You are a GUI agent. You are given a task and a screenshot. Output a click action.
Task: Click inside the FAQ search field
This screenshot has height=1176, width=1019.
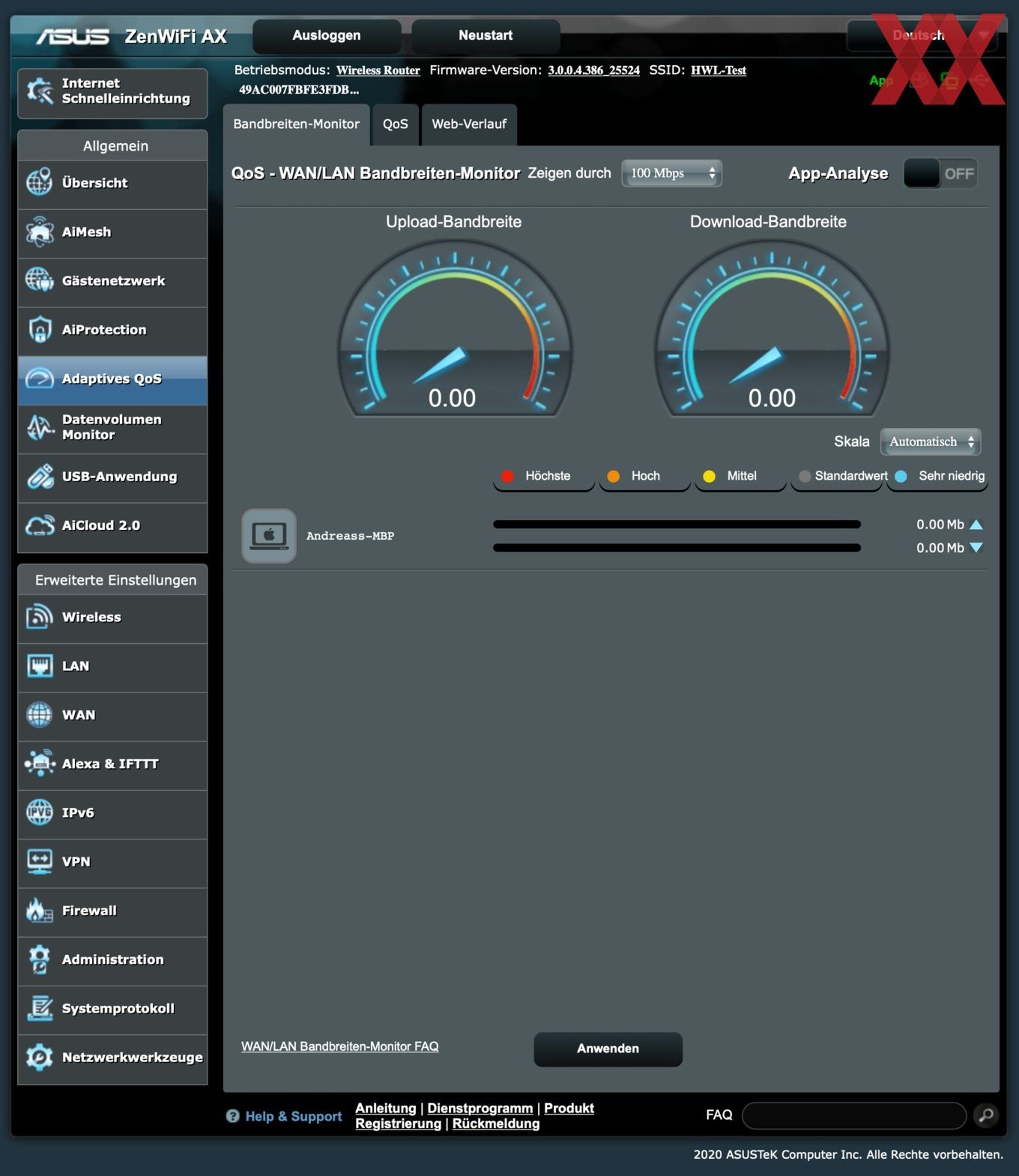853,1115
